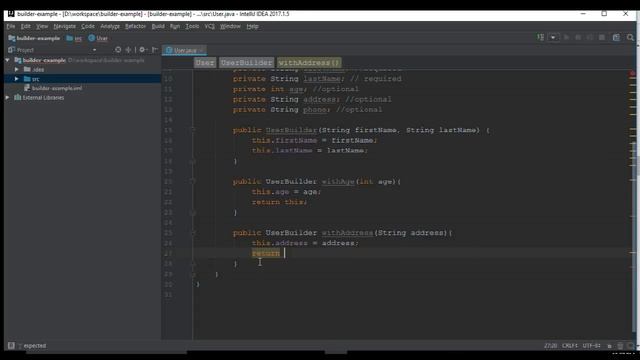Screen dimensions: 640x360
Task: Expand External Libraries node
Action: click(x=7, y=98)
